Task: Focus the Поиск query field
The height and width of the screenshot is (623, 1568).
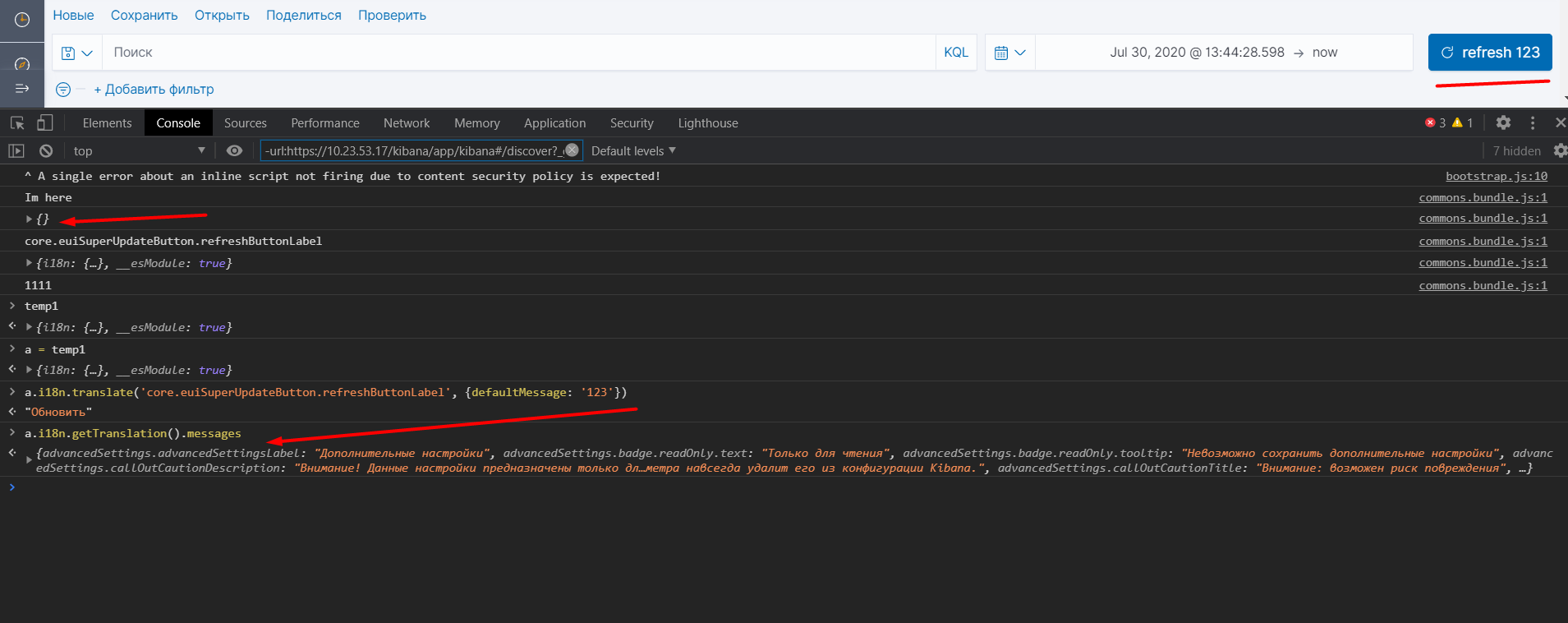Action: click(x=518, y=53)
